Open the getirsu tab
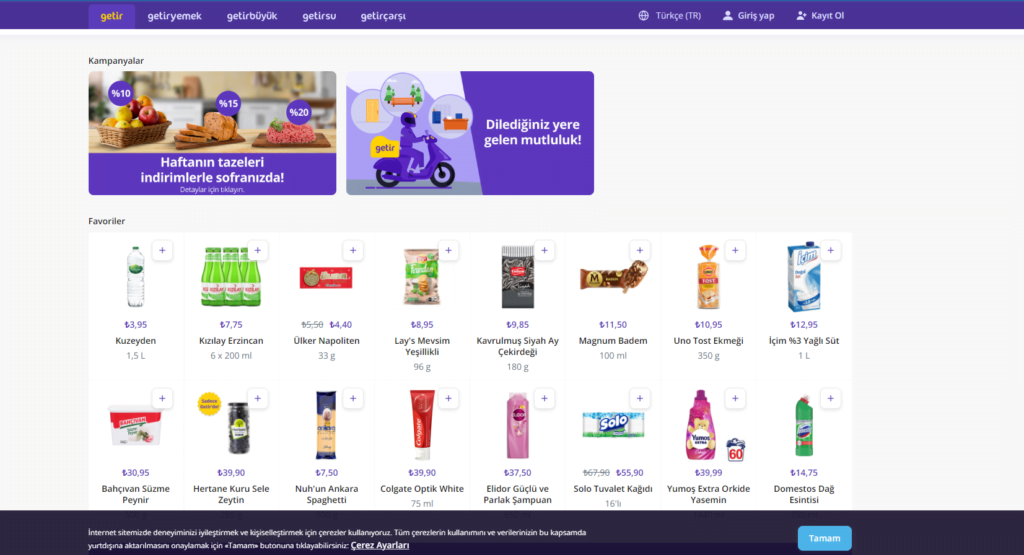 (x=319, y=16)
